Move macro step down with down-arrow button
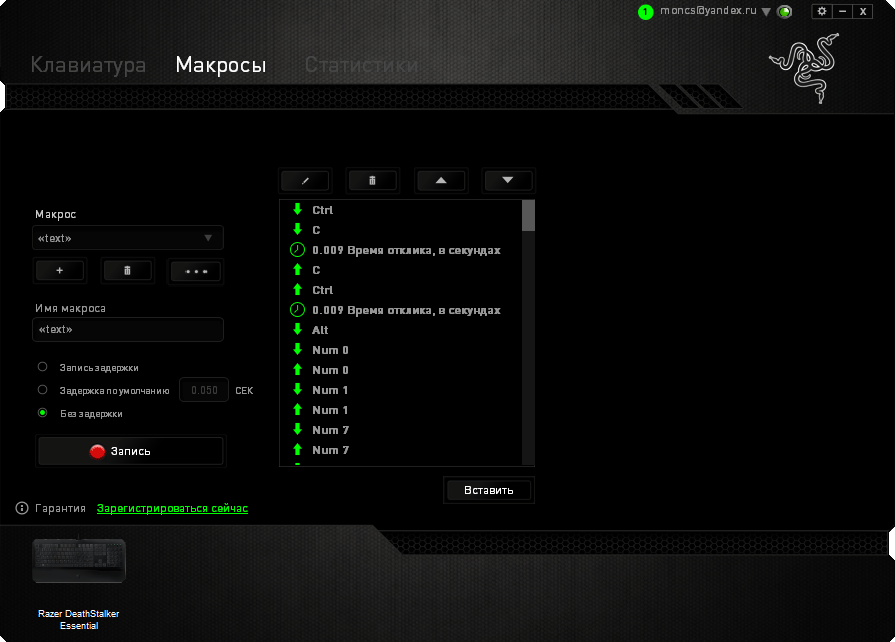The width and height of the screenshot is (895, 642). pos(507,181)
